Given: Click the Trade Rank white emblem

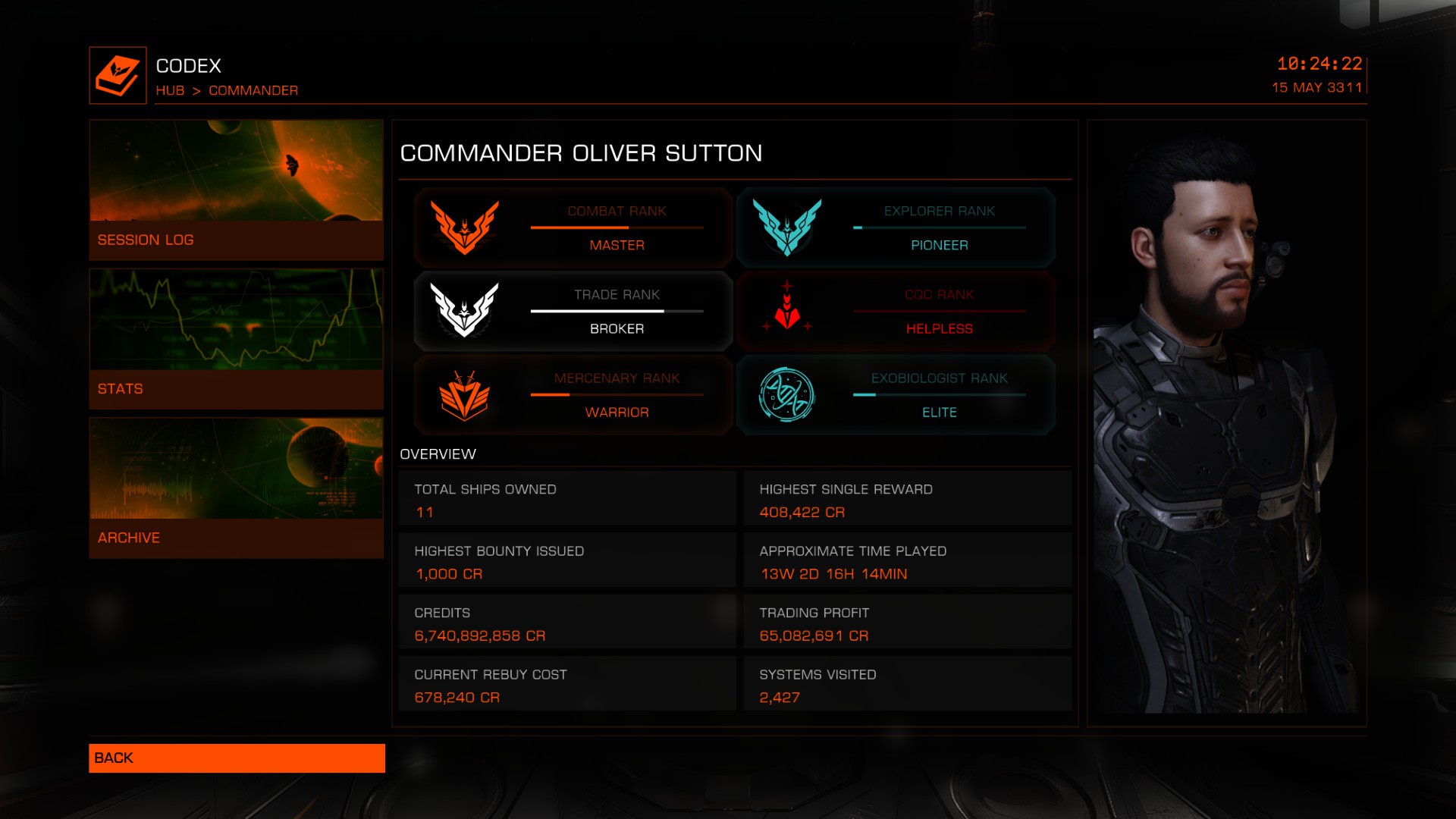Looking at the screenshot, I should 465,310.
